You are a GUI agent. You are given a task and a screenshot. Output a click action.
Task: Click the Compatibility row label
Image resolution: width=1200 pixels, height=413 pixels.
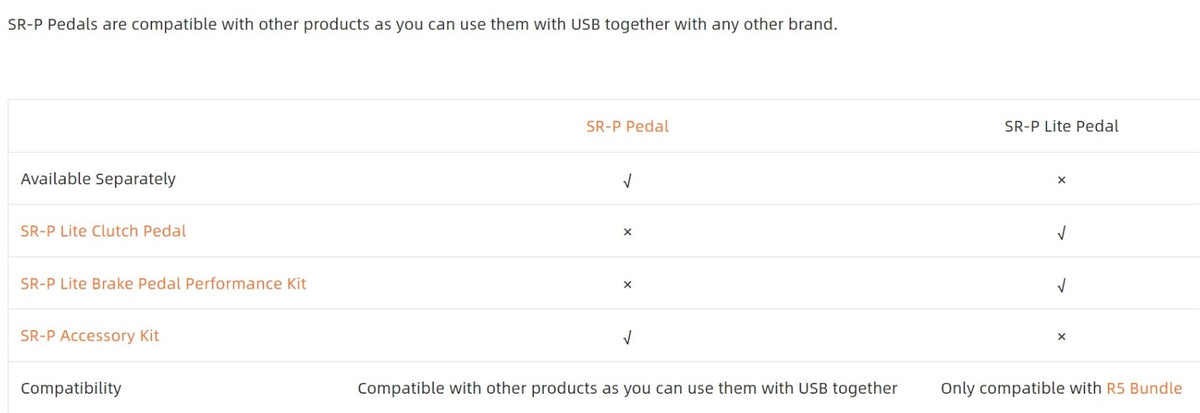coord(71,388)
